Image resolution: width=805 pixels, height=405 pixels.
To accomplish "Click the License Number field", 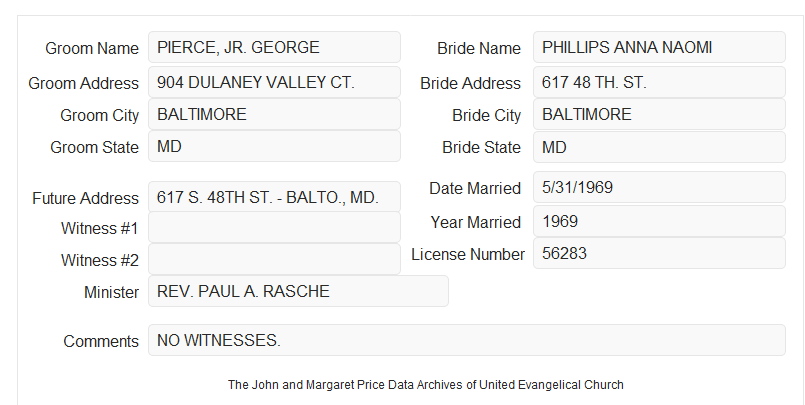I will point(659,253).
